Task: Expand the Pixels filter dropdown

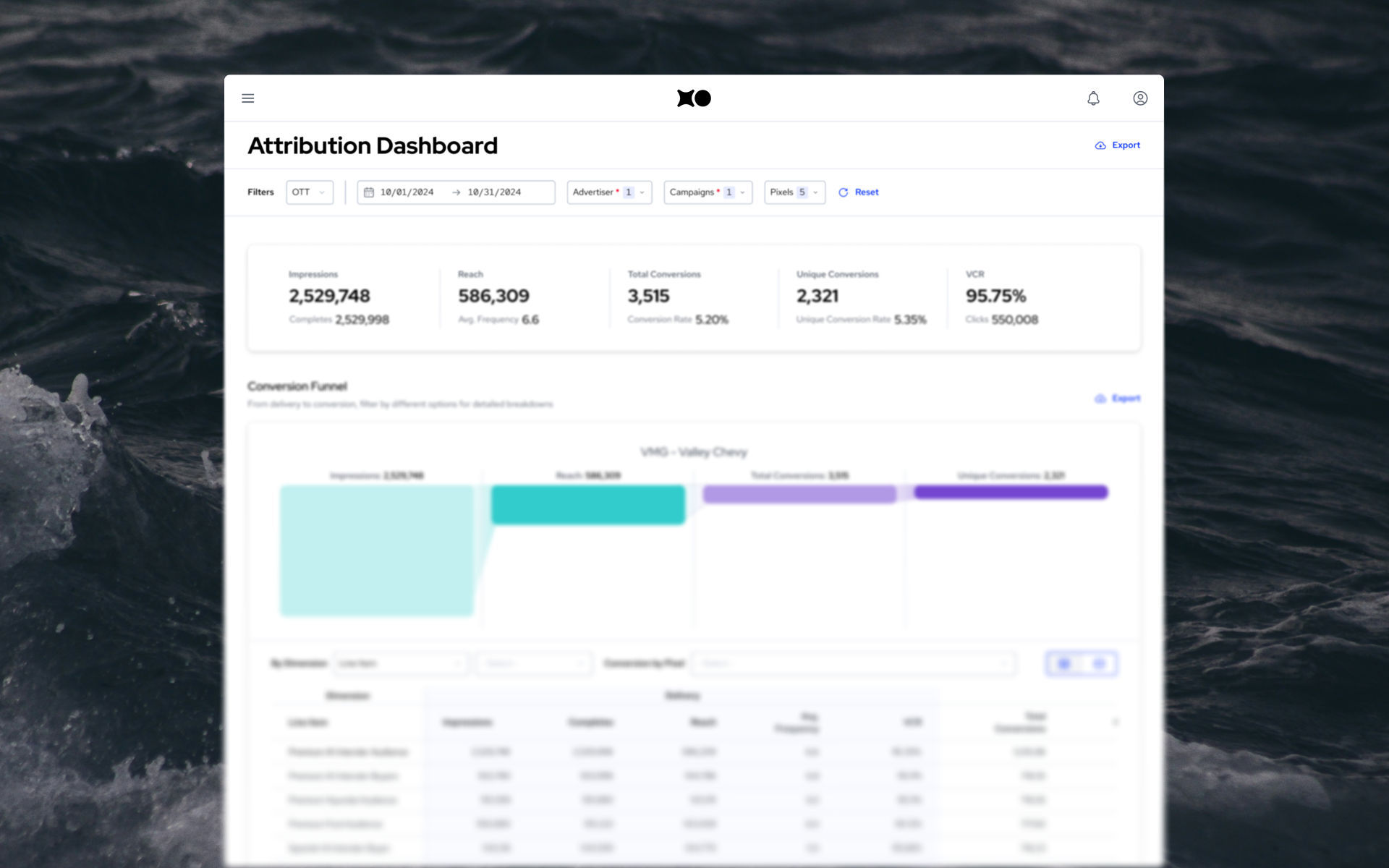Action: (794, 192)
